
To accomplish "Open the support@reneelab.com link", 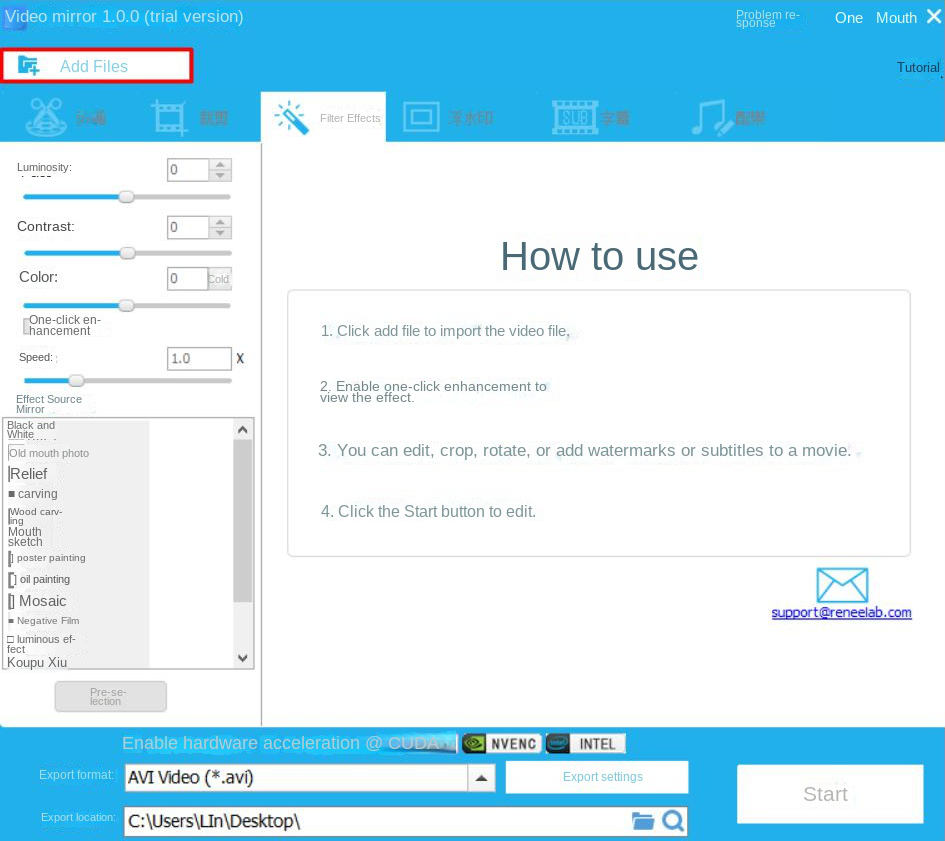I will click(841, 612).
